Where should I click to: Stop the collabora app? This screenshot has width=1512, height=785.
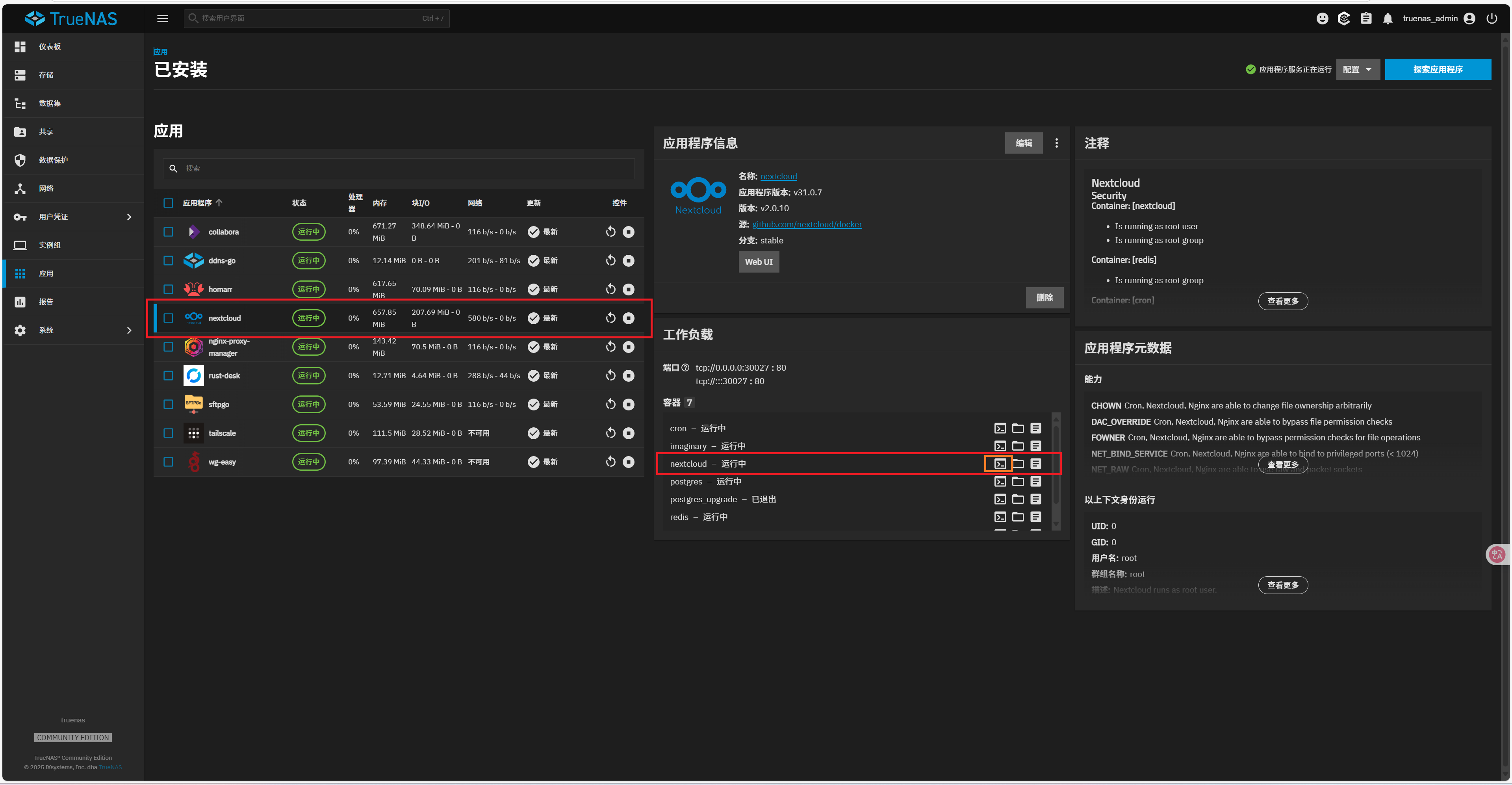(628, 232)
